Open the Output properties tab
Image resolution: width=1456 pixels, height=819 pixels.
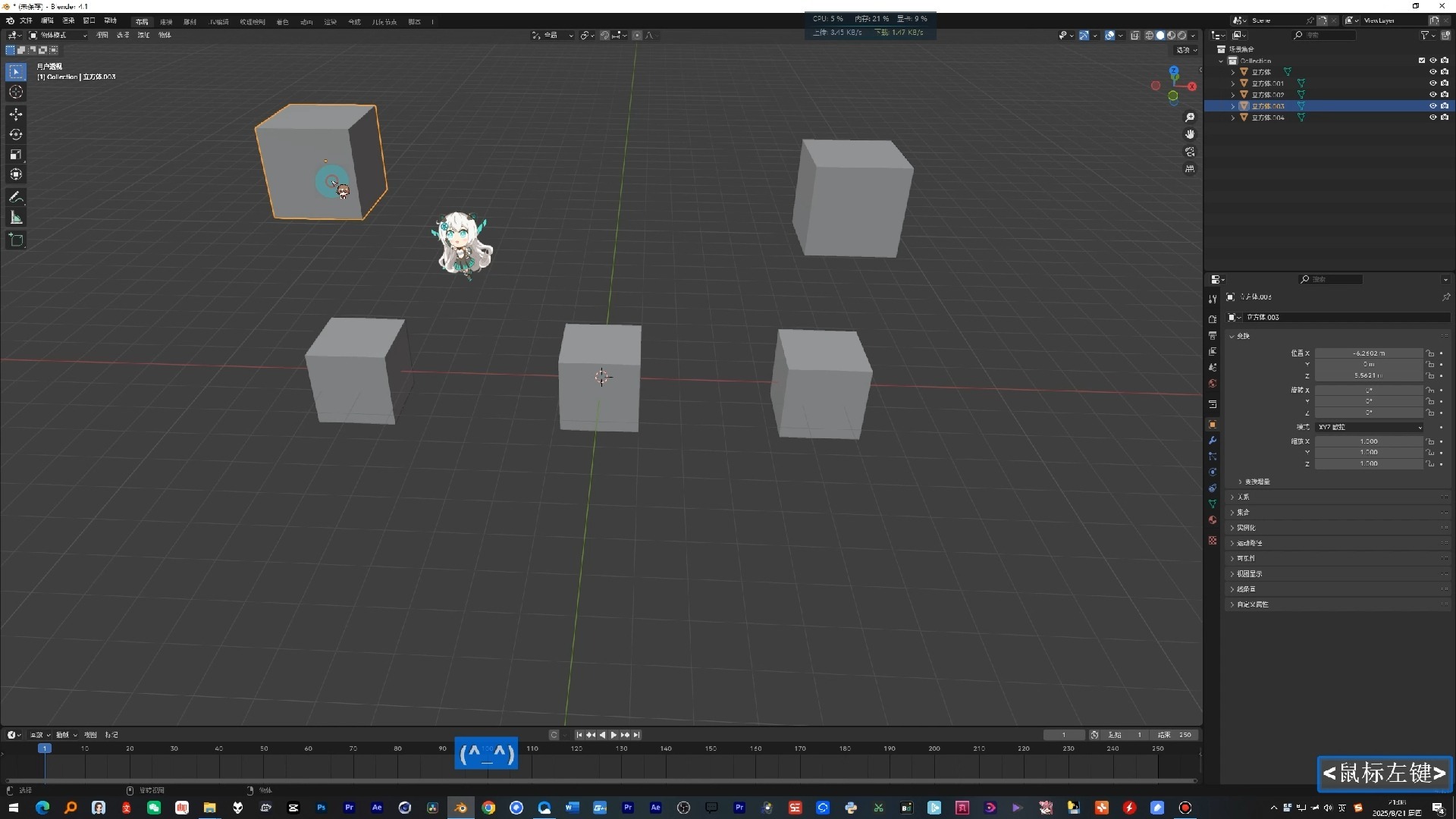(x=1213, y=335)
